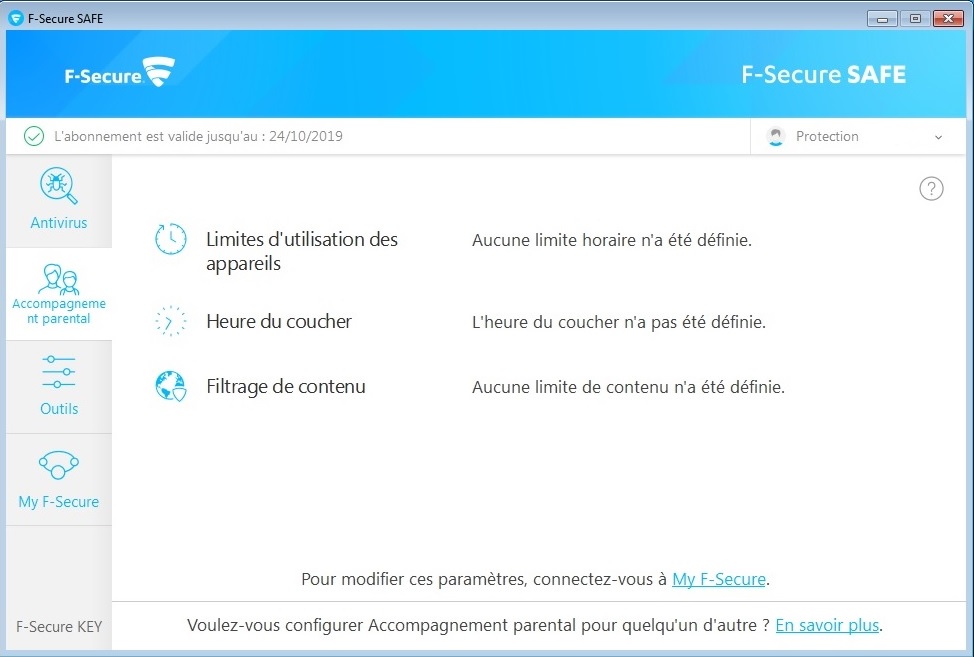
Task: Open the Antivirus bug magnifier icon
Action: pyautogui.click(x=58, y=186)
